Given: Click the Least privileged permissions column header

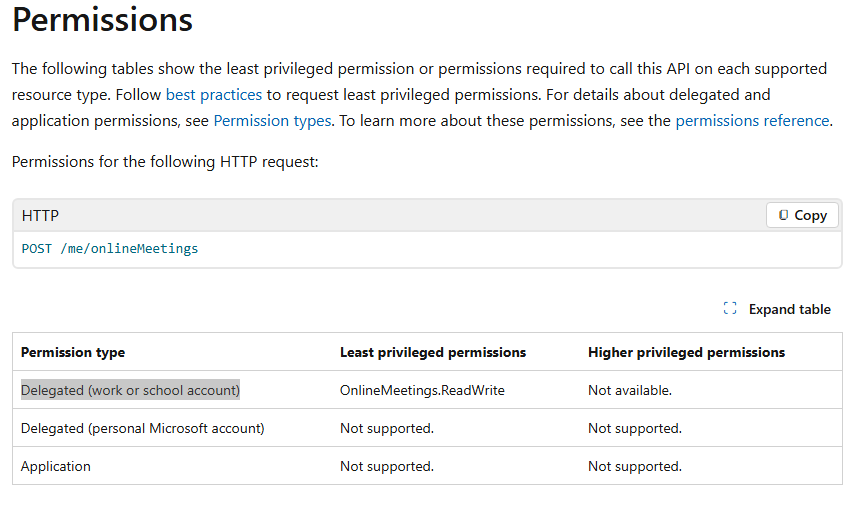Looking at the screenshot, I should [x=433, y=352].
